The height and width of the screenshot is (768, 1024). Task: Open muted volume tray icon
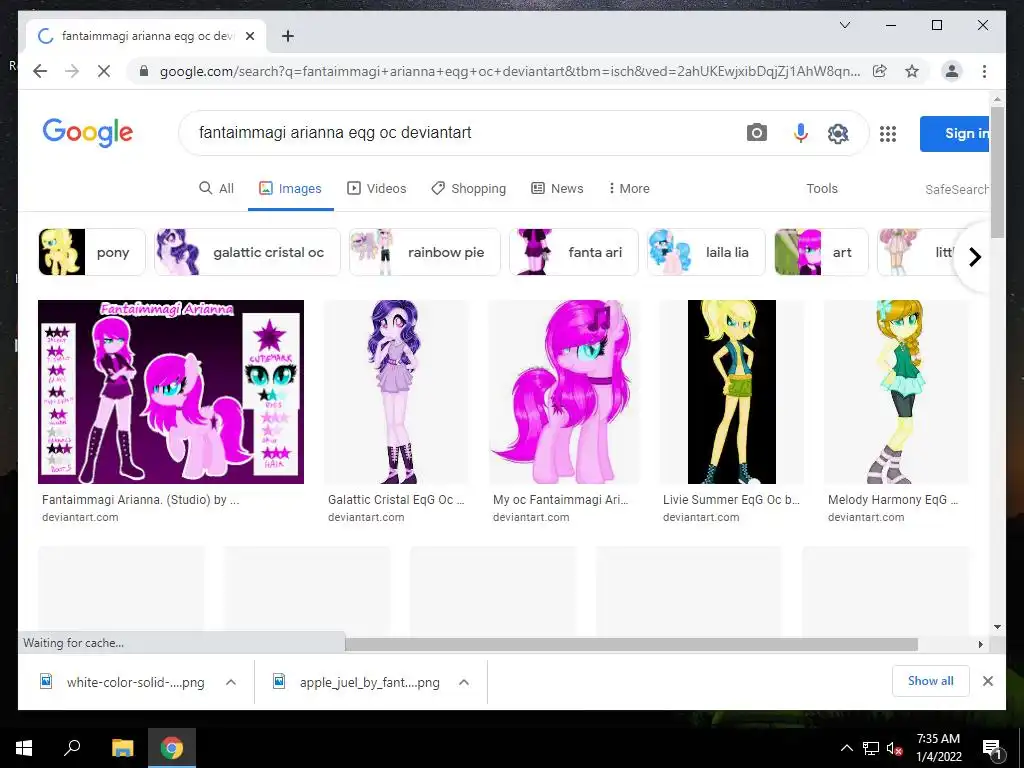[x=894, y=748]
